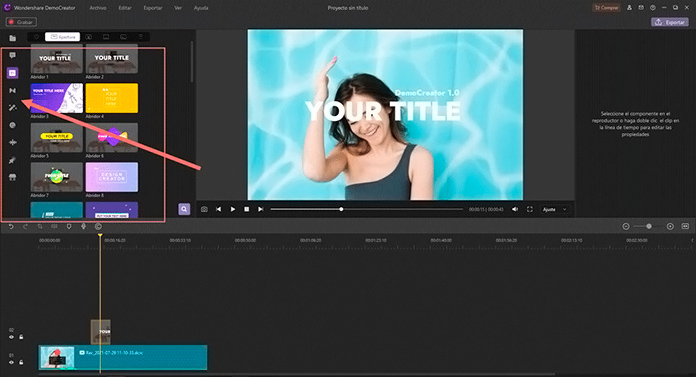Open the Ver menu
Image resolution: width=696 pixels, height=377 pixels.
[x=178, y=8]
